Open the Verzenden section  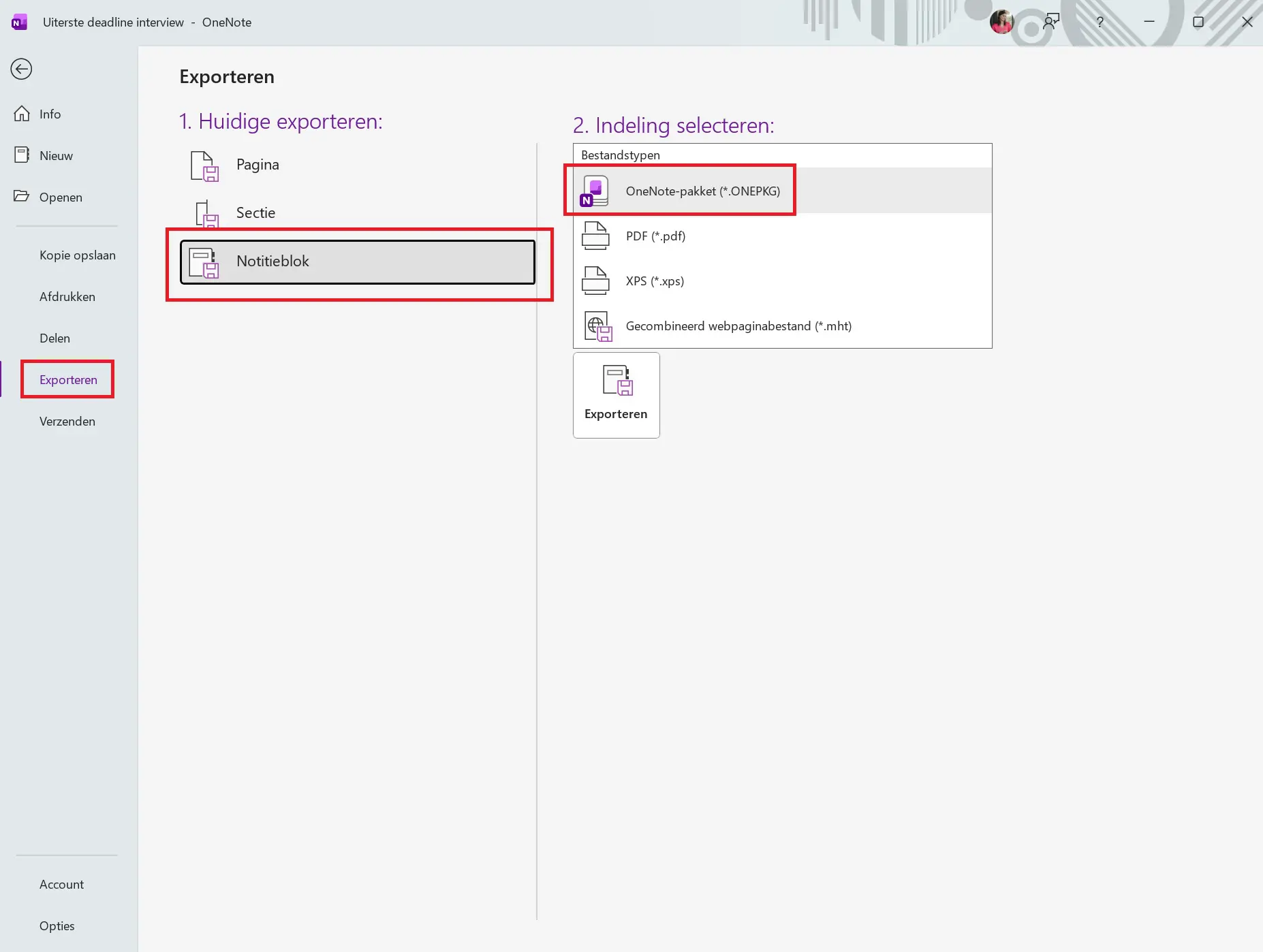tap(67, 421)
